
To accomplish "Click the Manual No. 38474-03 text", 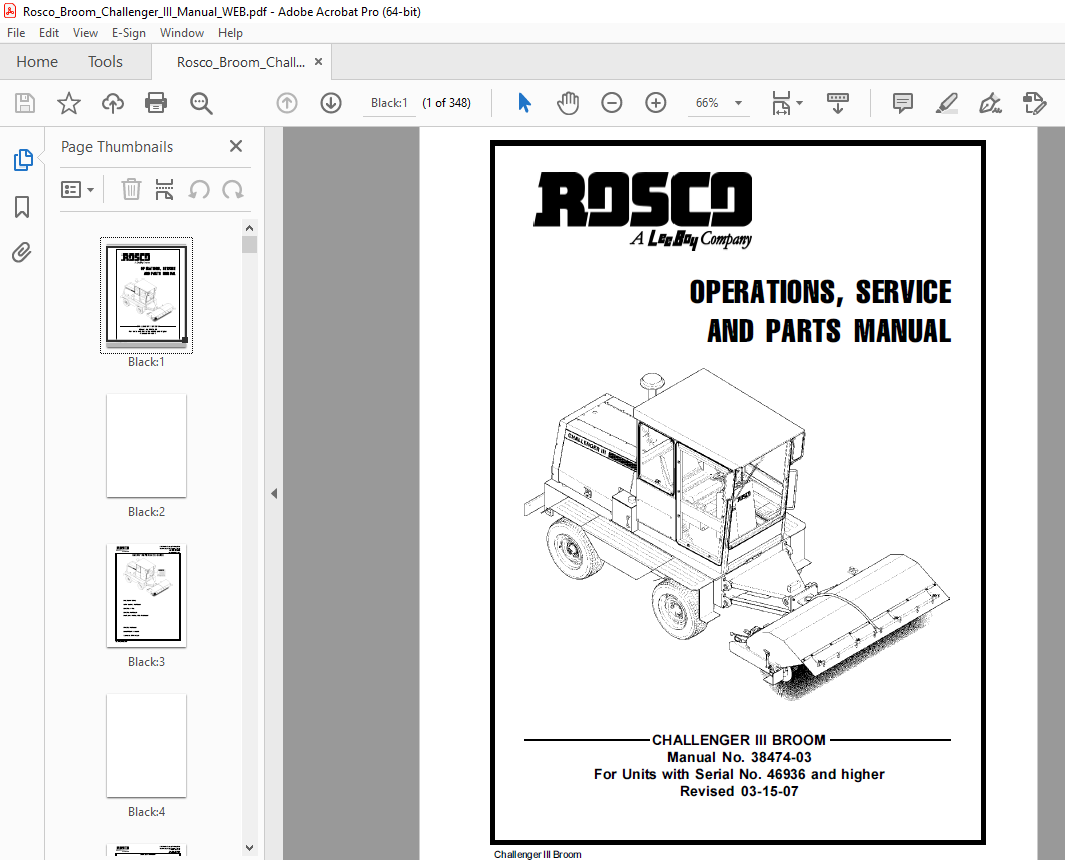I will tap(739, 757).
